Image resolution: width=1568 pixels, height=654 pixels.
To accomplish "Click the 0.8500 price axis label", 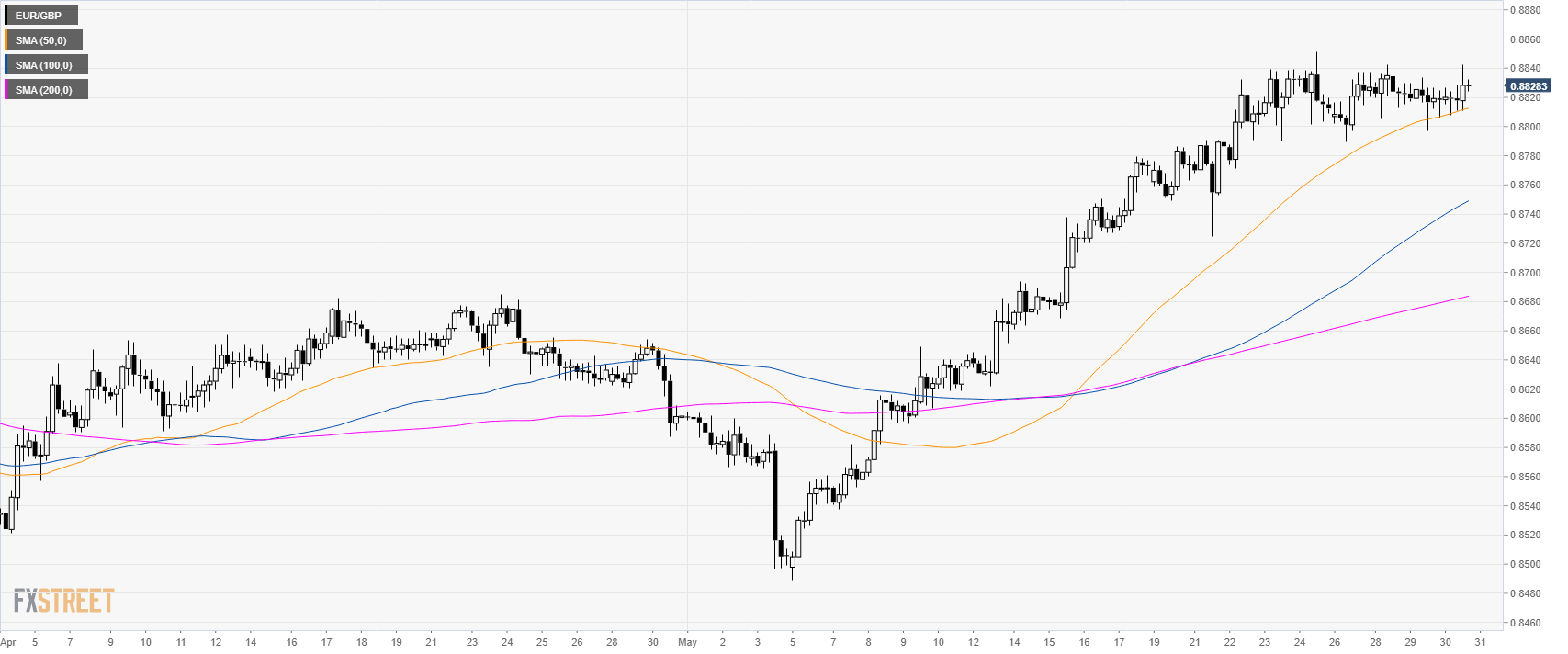I will pos(1526,564).
